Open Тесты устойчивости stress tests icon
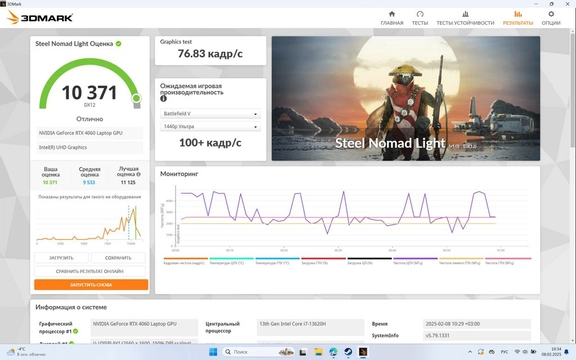 click(x=465, y=14)
